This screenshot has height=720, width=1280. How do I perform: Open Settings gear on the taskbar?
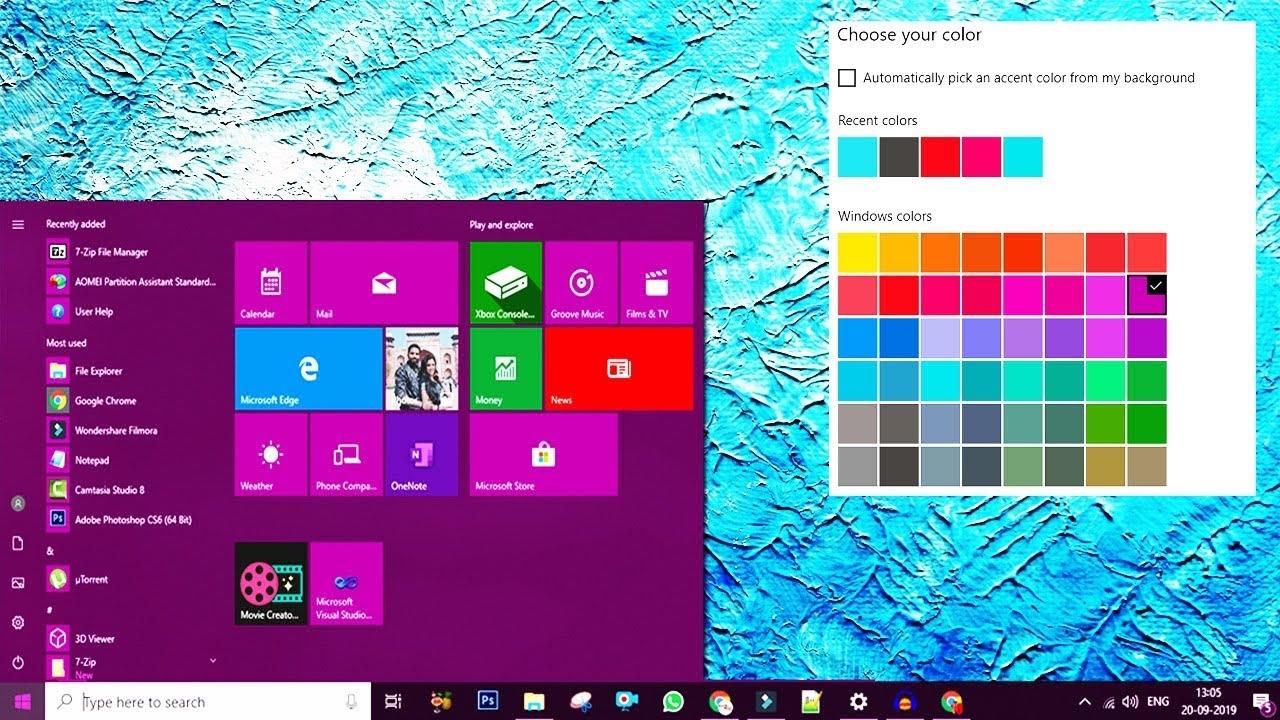[x=858, y=702]
